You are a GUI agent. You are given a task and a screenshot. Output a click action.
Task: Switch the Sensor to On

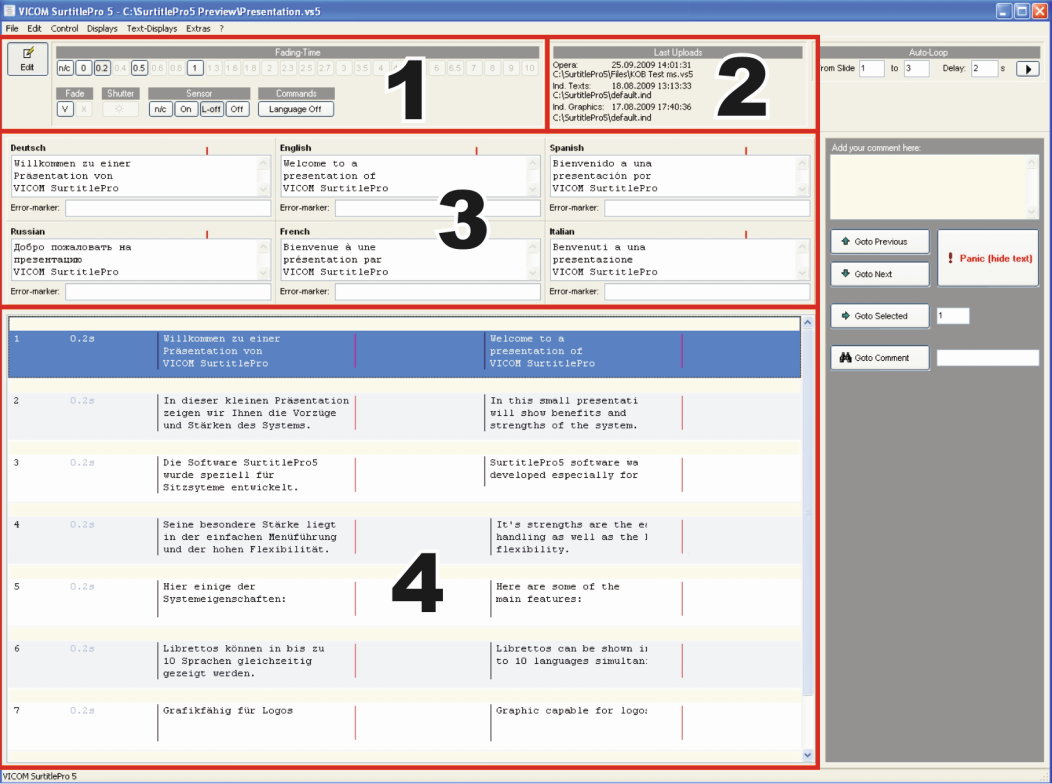(186, 109)
